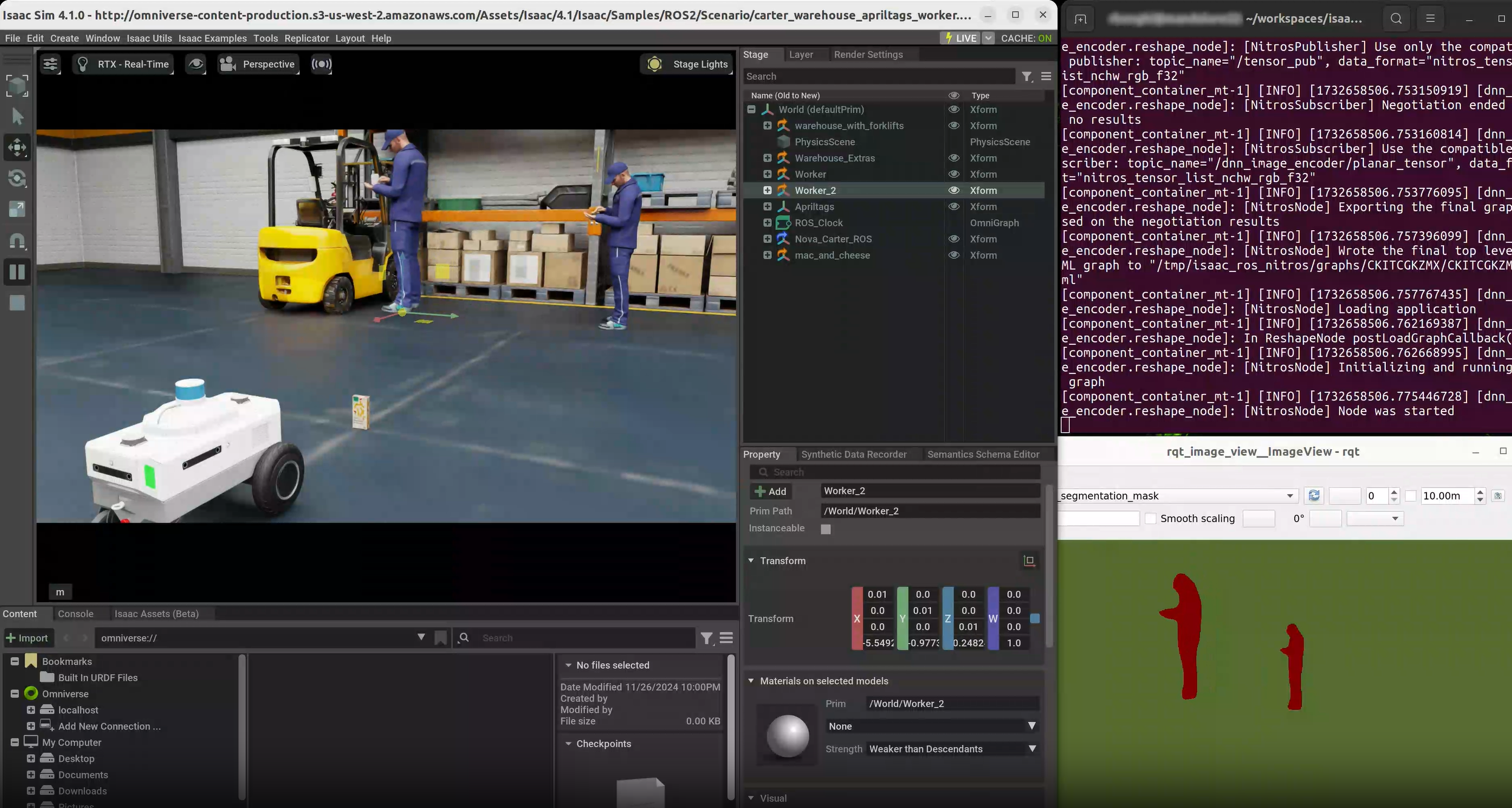1512x808 pixels.
Task: Click the snap magnet tool icon
Action: pos(17,240)
